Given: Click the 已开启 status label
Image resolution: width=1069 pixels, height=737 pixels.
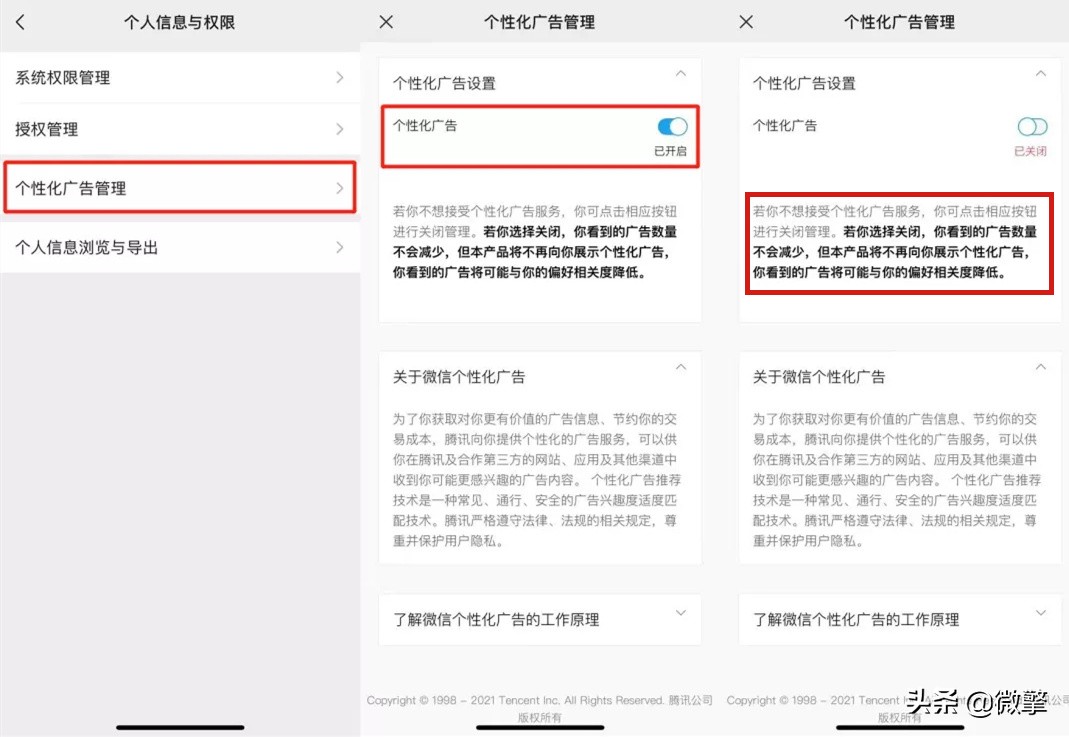Looking at the screenshot, I should [670, 151].
